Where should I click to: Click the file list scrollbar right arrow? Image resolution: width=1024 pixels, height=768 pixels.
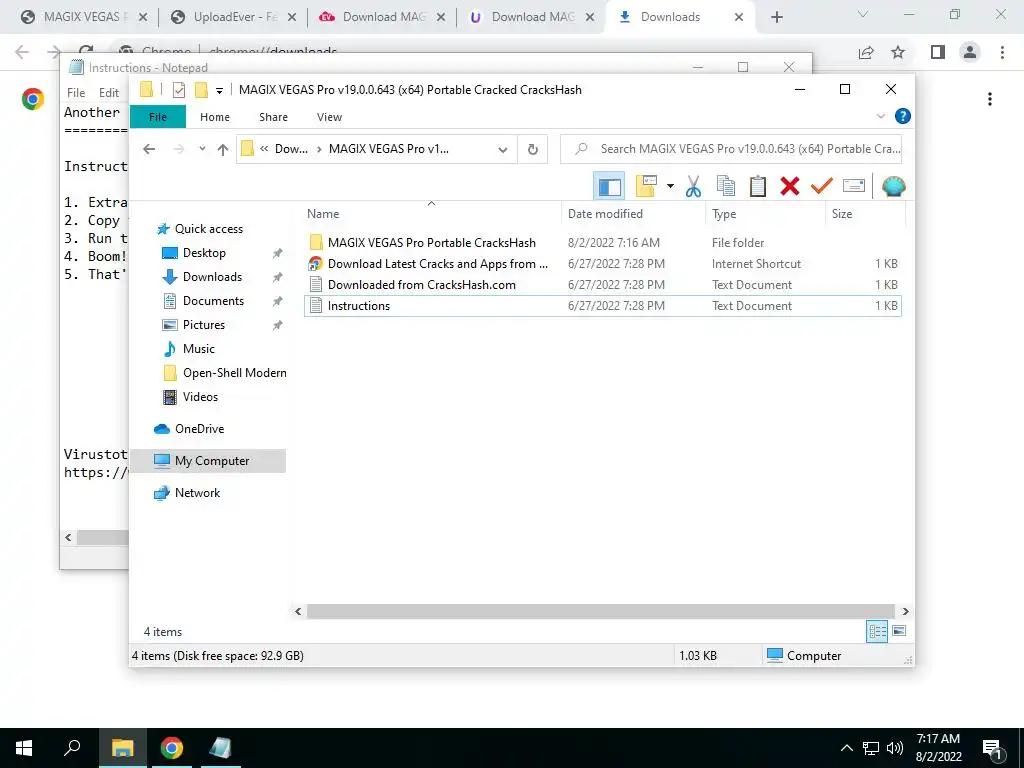click(x=905, y=611)
